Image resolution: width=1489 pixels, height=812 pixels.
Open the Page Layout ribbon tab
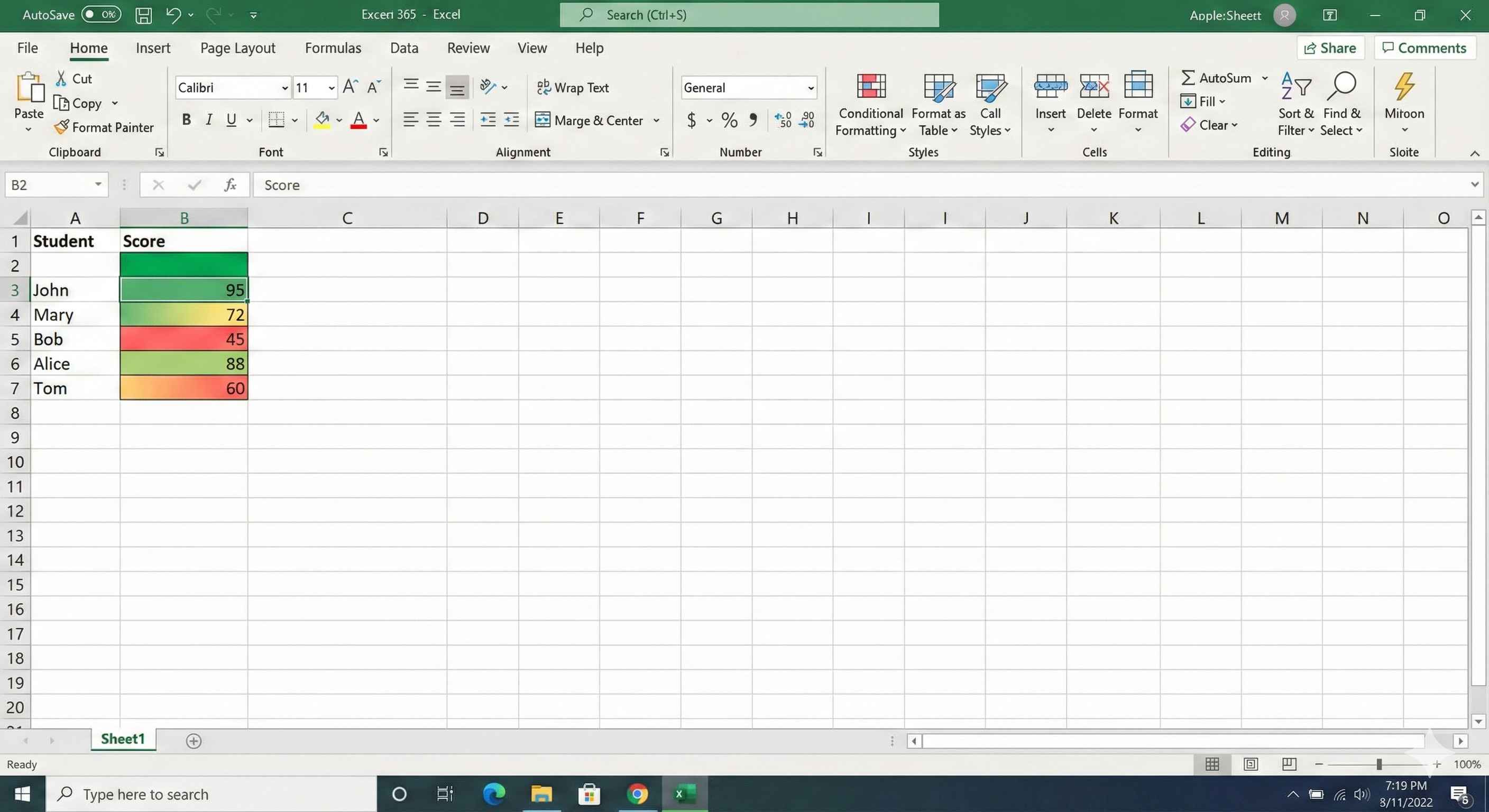point(237,48)
